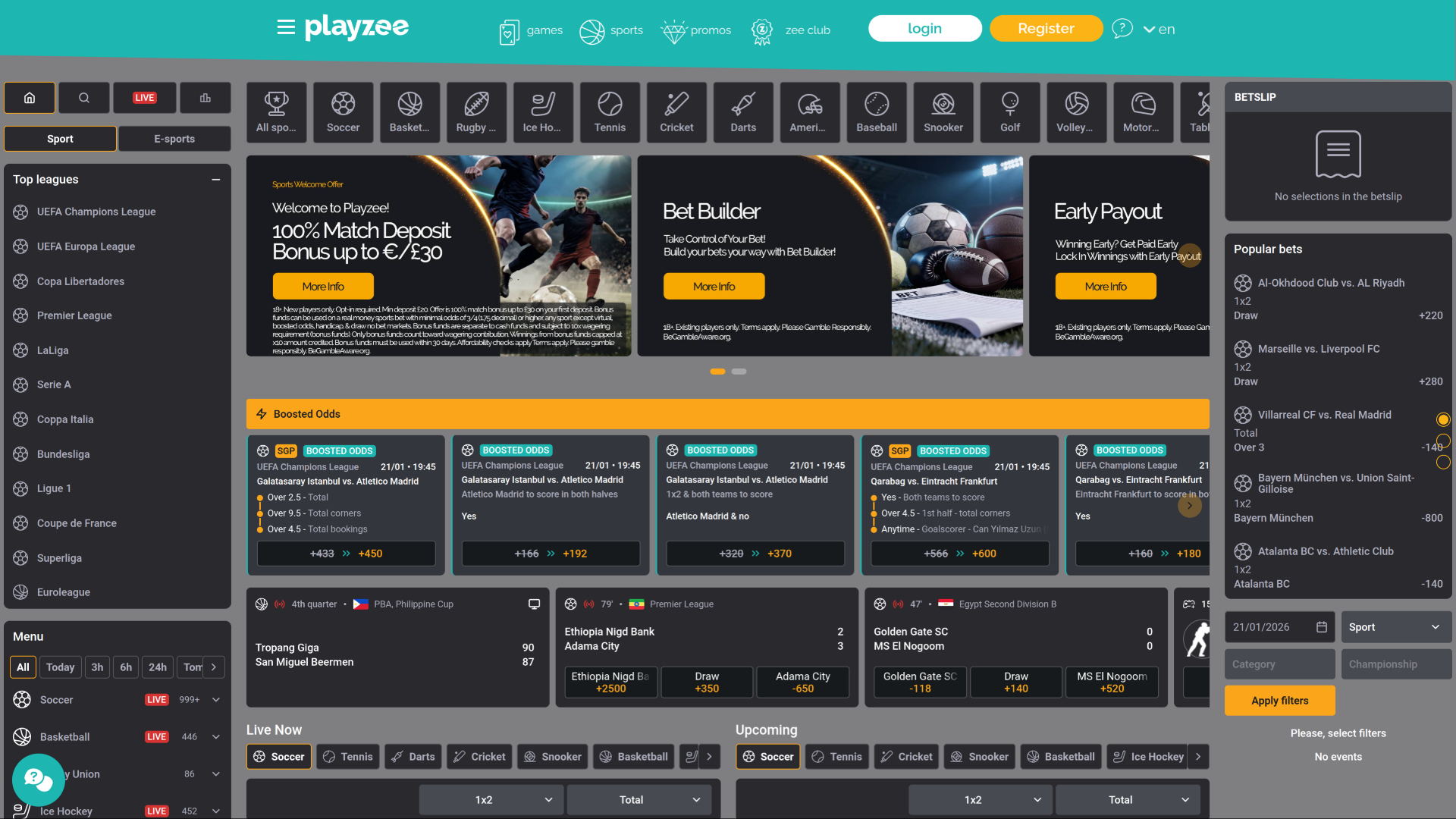The image size is (1456, 819).
Task: Switch to the E-sports tab
Action: 174,138
